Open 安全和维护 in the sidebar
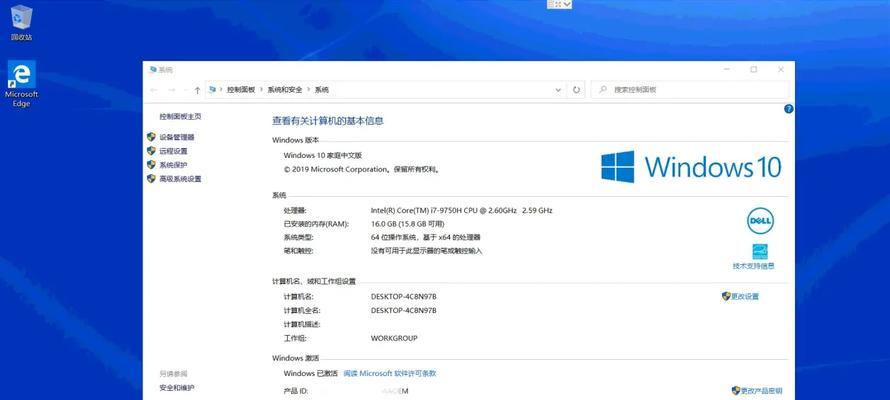The image size is (890, 400). tap(177, 388)
